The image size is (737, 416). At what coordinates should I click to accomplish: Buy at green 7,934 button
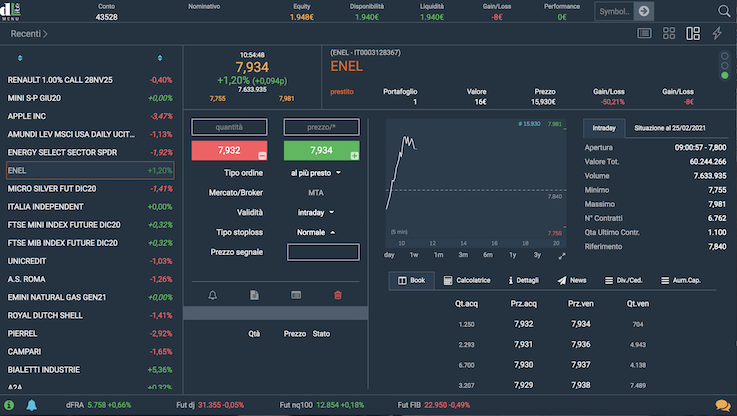coord(321,150)
